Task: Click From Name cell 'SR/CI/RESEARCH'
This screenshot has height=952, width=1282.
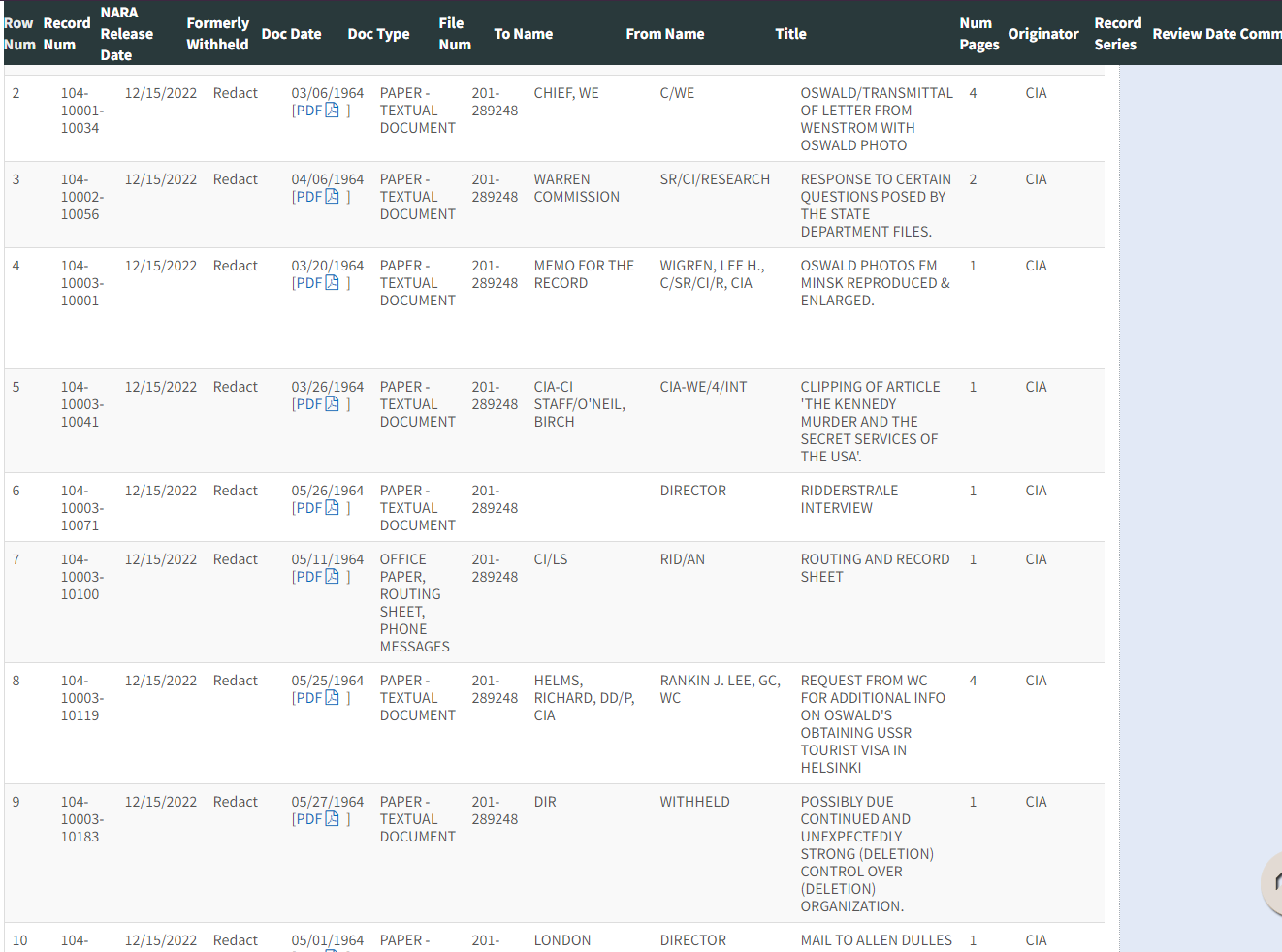Action: (x=715, y=179)
